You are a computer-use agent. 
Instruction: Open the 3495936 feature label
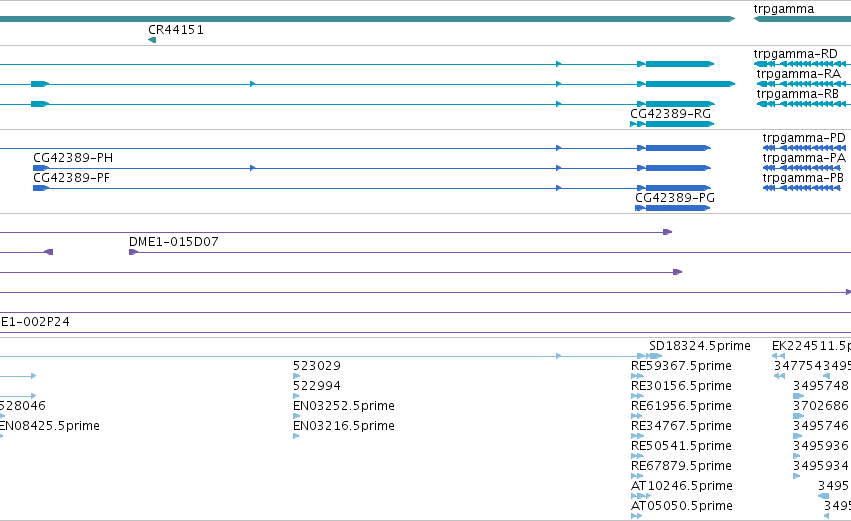click(820, 446)
